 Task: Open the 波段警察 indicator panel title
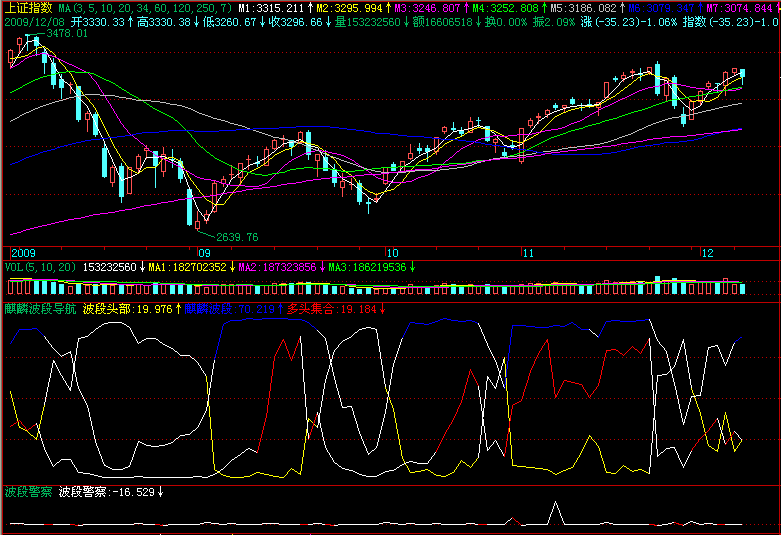coord(27,492)
